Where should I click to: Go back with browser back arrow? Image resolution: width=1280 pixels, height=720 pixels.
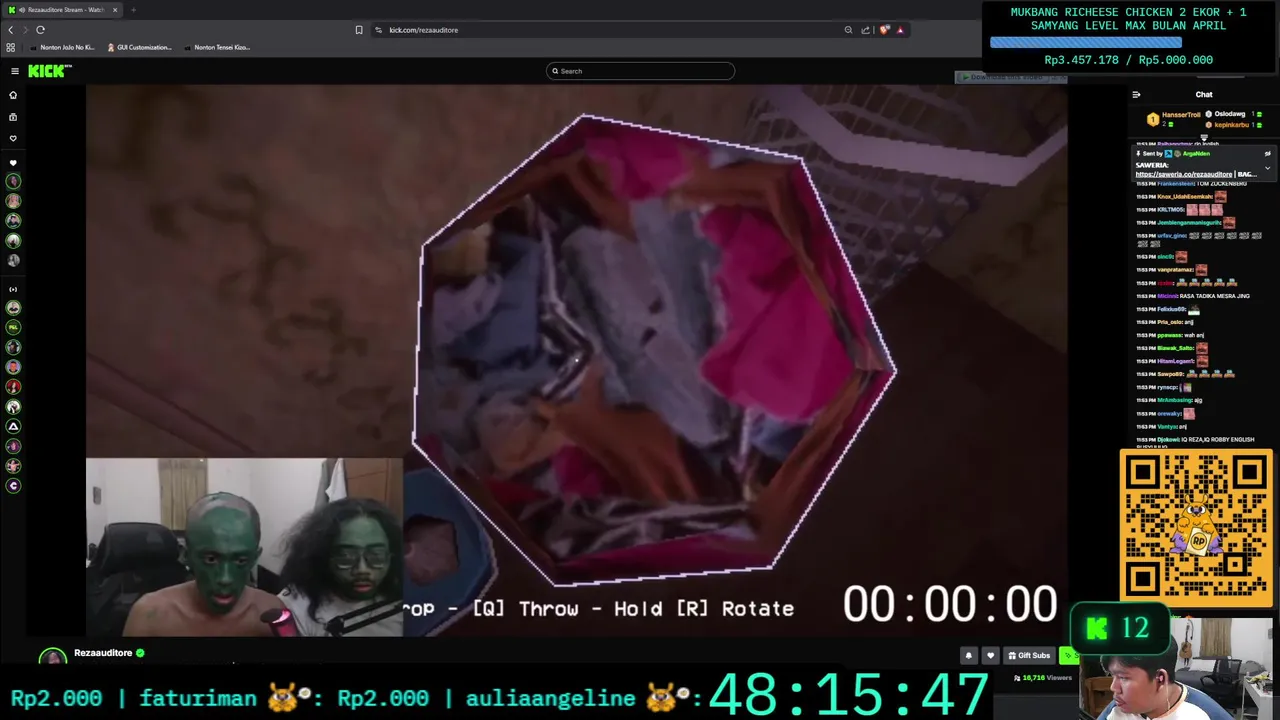[11, 30]
